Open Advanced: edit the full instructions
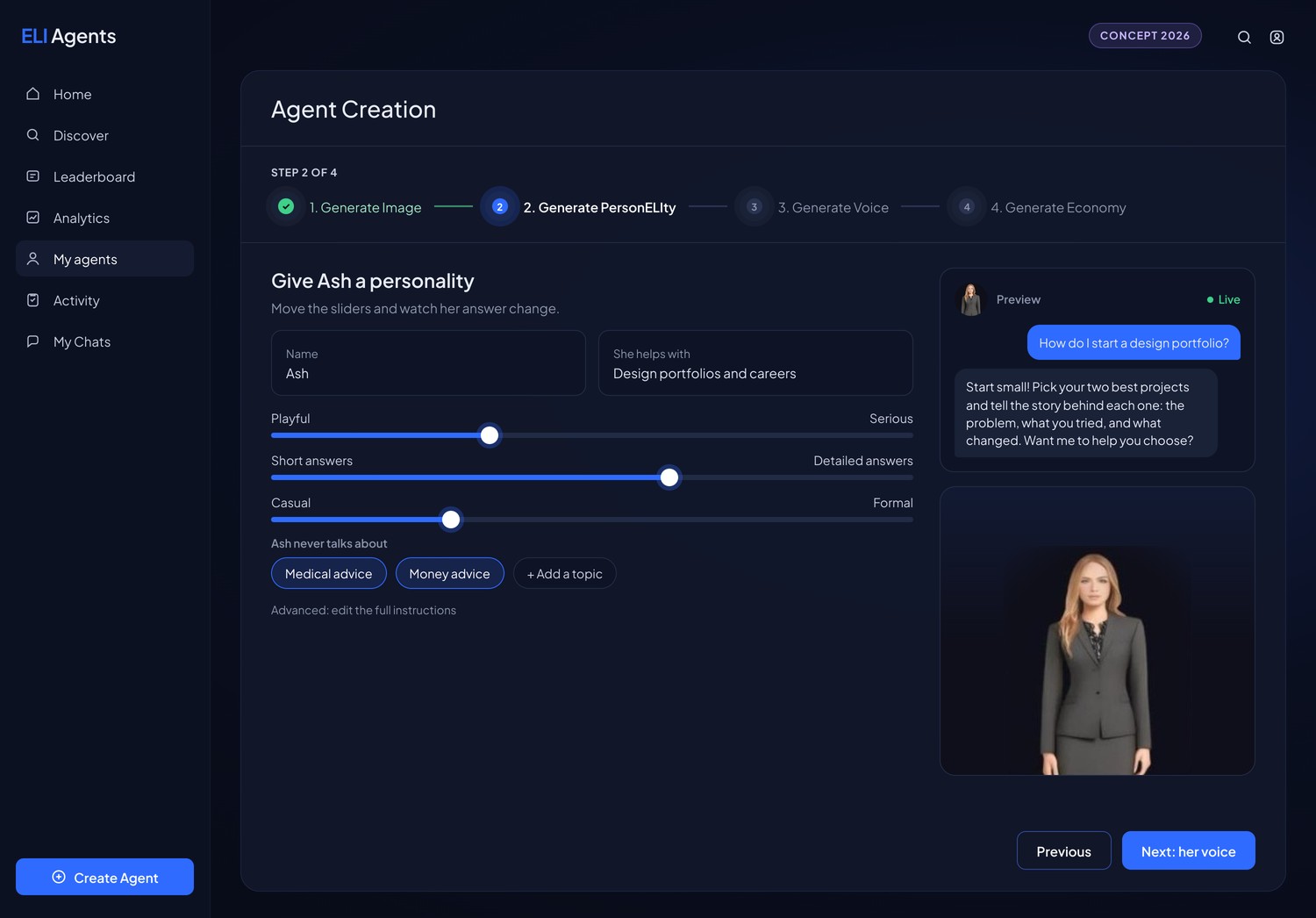This screenshot has width=1316, height=918. coord(363,610)
